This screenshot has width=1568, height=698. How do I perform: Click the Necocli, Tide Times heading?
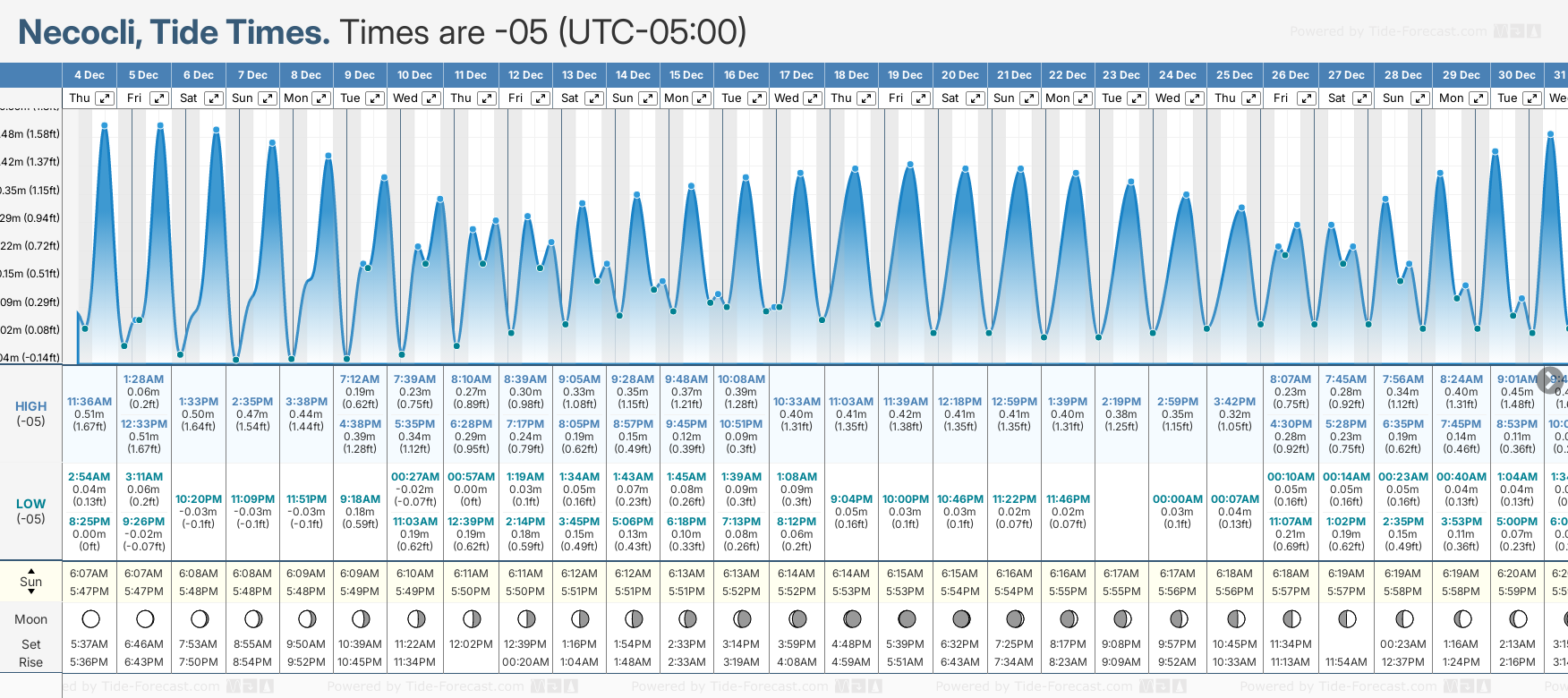point(174,32)
